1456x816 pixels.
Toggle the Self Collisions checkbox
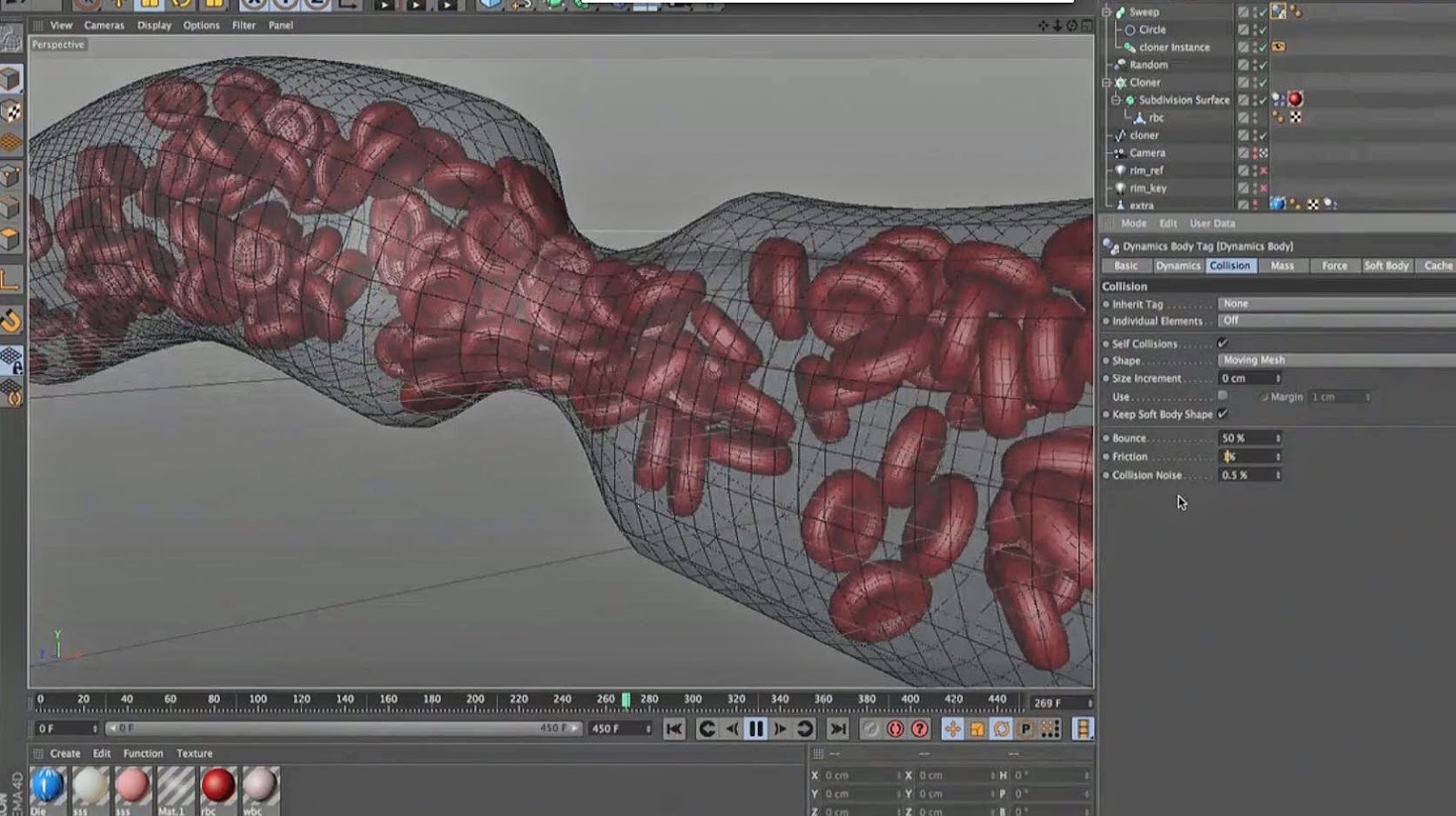[x=1222, y=343]
